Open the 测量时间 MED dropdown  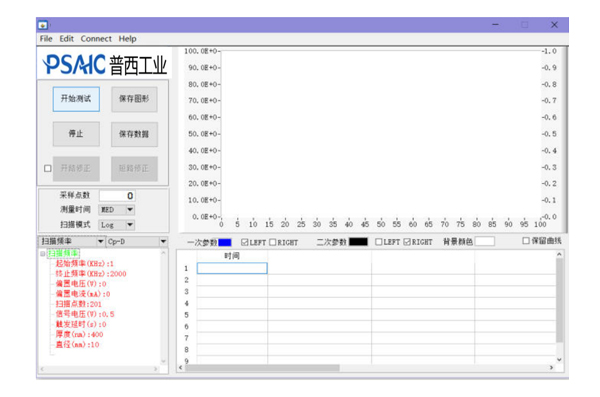pos(130,210)
